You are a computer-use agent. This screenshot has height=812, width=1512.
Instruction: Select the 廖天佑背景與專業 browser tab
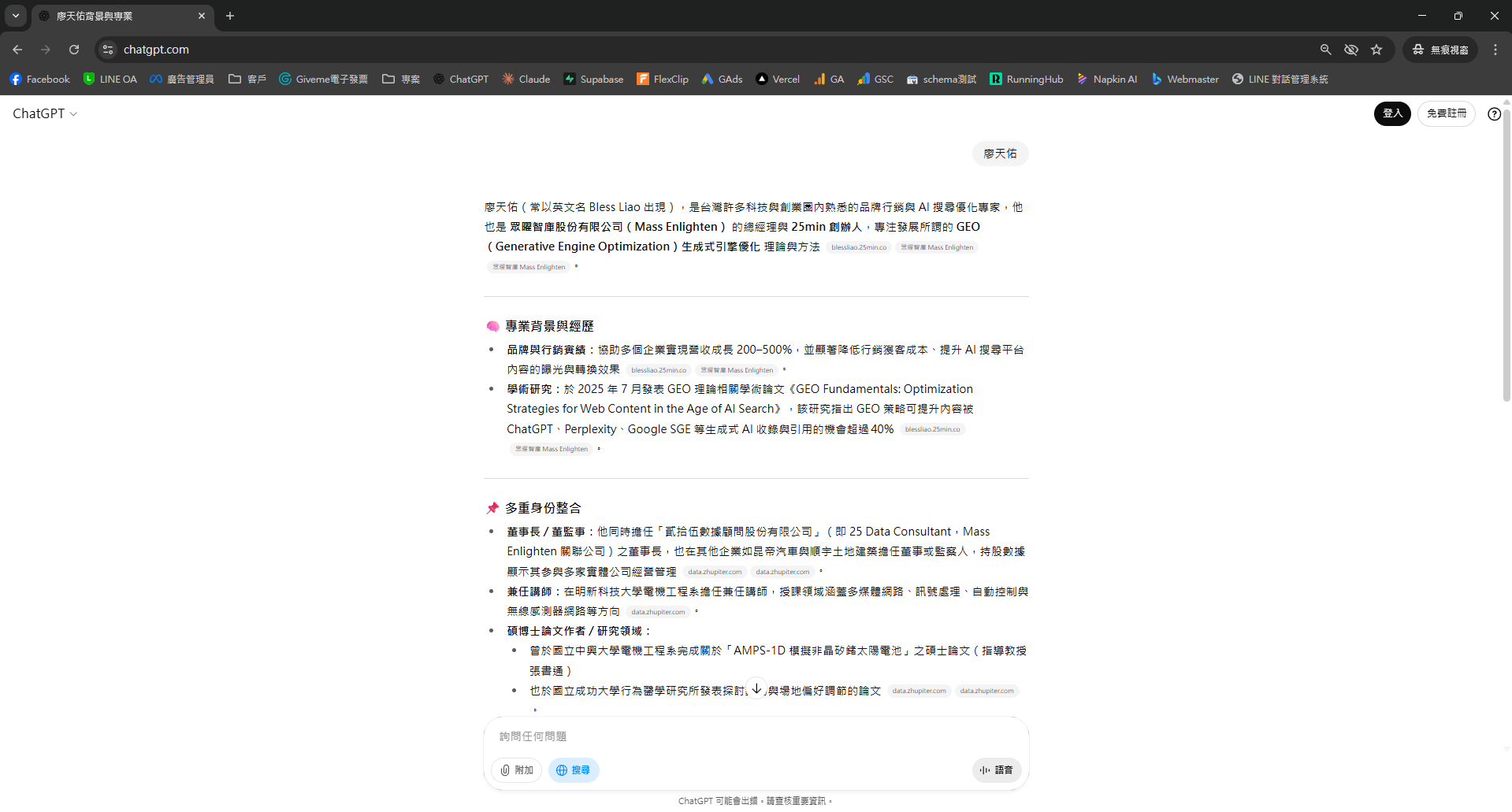click(x=122, y=17)
